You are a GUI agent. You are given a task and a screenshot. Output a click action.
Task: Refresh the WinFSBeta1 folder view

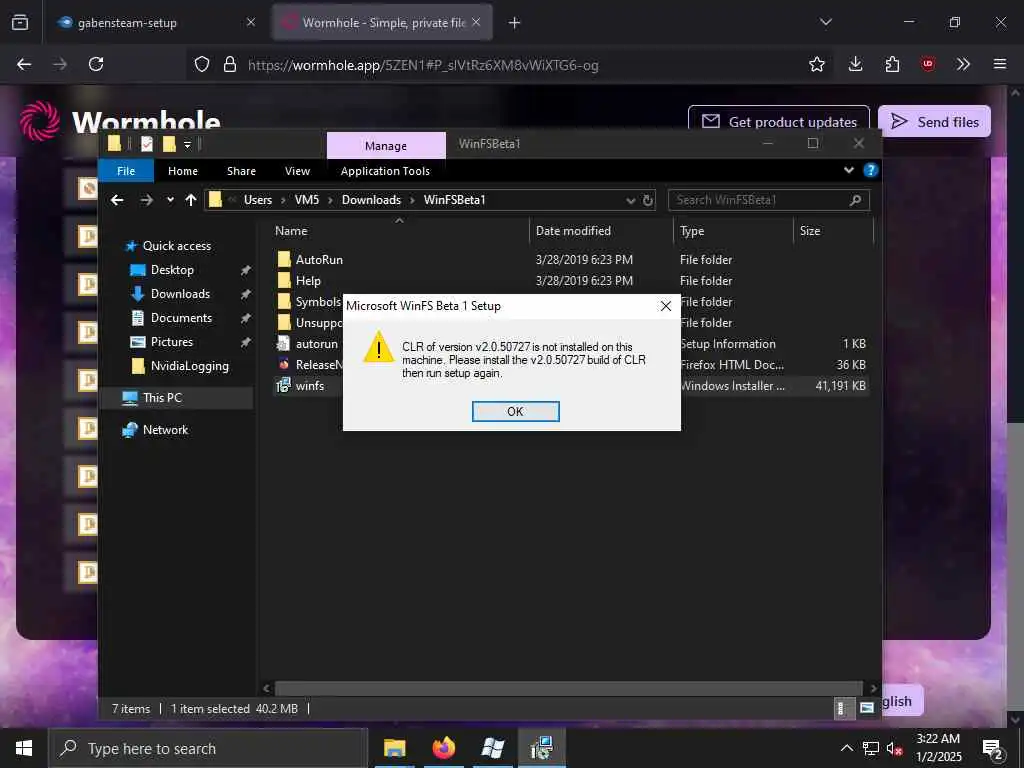648,200
